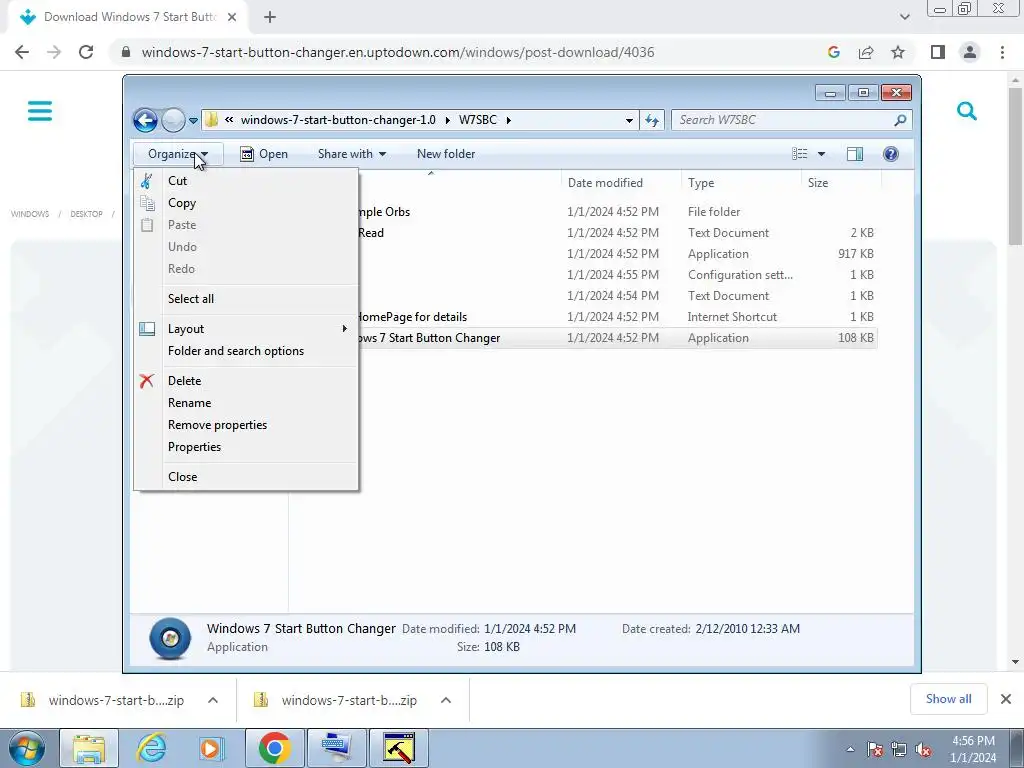Screen dimensions: 1024x768
Task: Click the Explorer refresh button
Action: (652, 120)
